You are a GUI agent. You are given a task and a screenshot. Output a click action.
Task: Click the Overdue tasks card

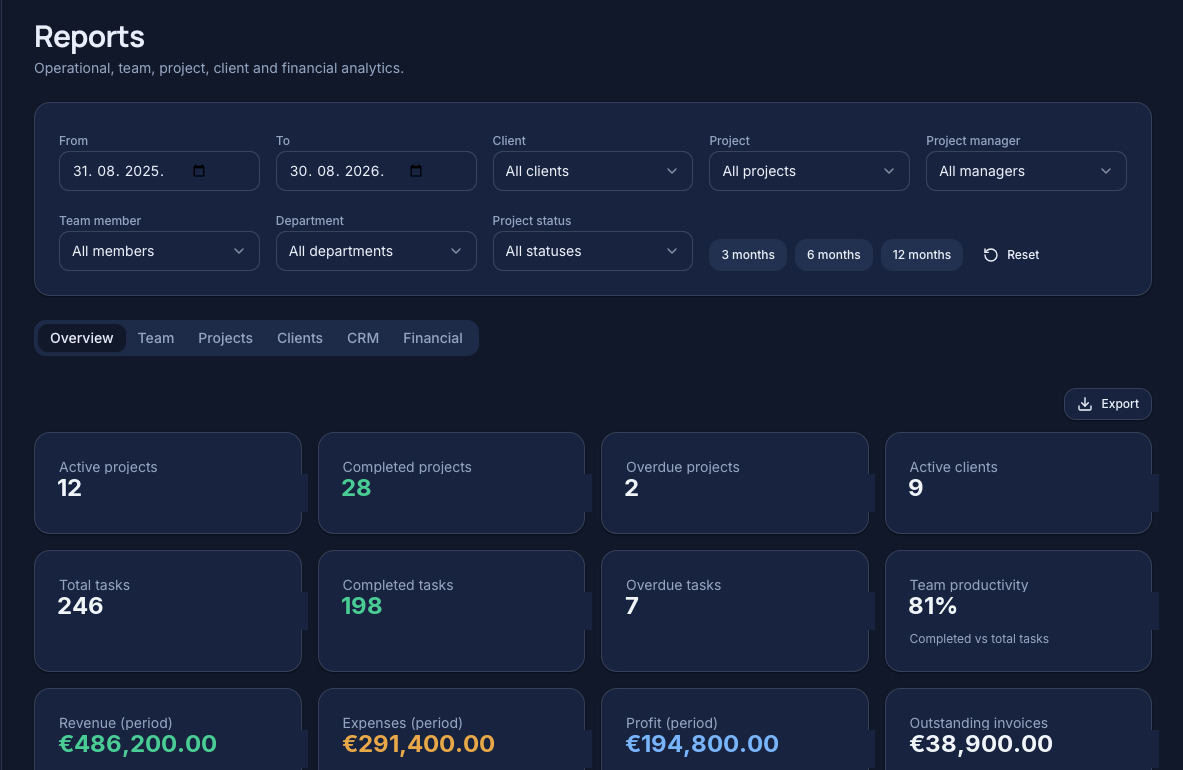[735, 611]
